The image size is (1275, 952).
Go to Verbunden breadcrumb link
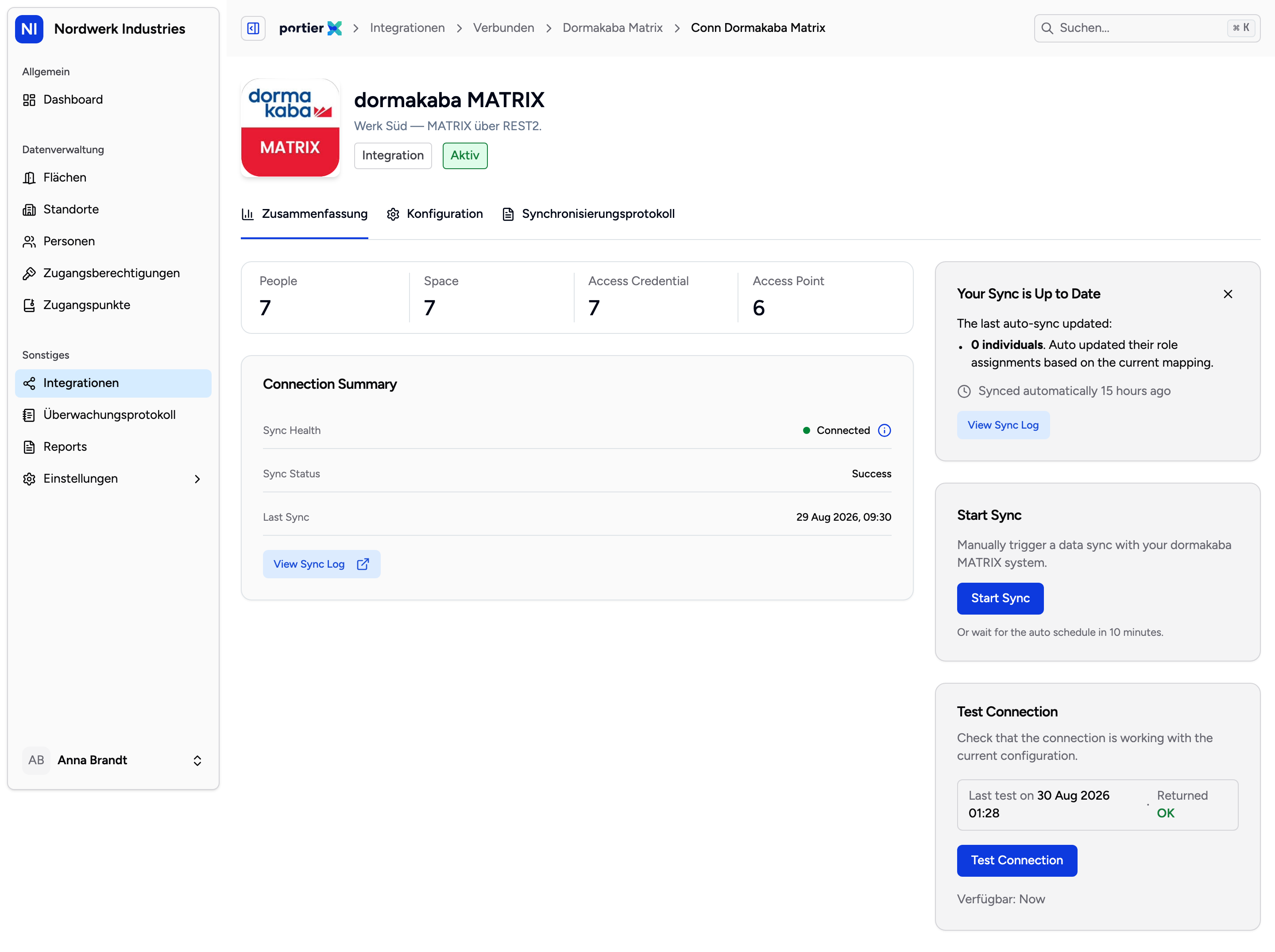[503, 28]
